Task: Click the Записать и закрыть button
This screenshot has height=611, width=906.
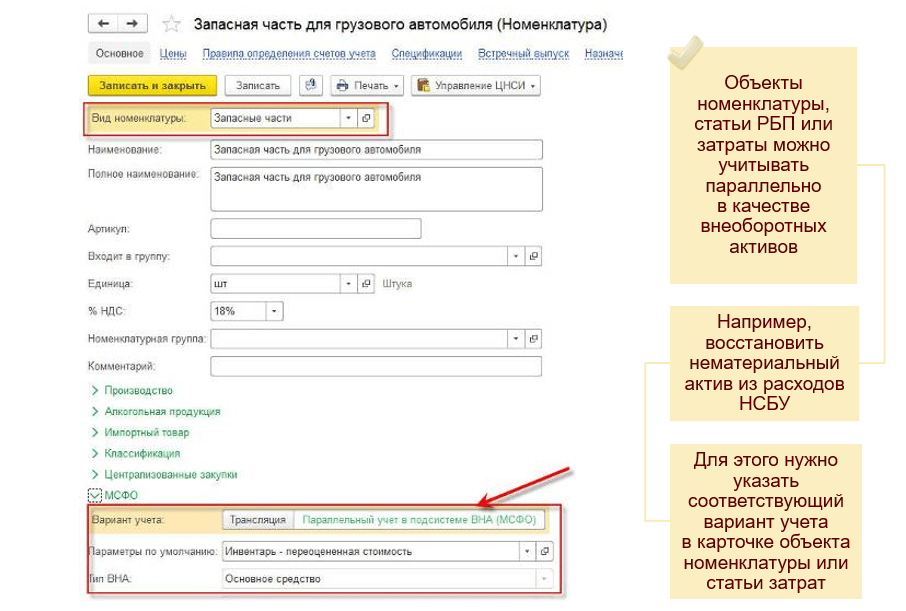Action: tap(153, 86)
